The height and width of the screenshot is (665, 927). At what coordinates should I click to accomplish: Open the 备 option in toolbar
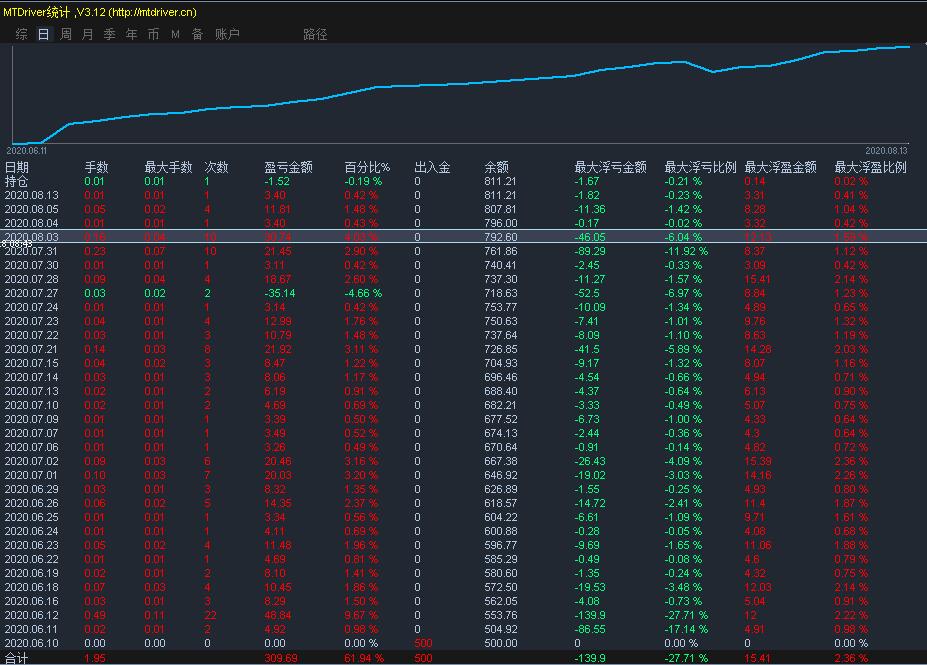196,33
